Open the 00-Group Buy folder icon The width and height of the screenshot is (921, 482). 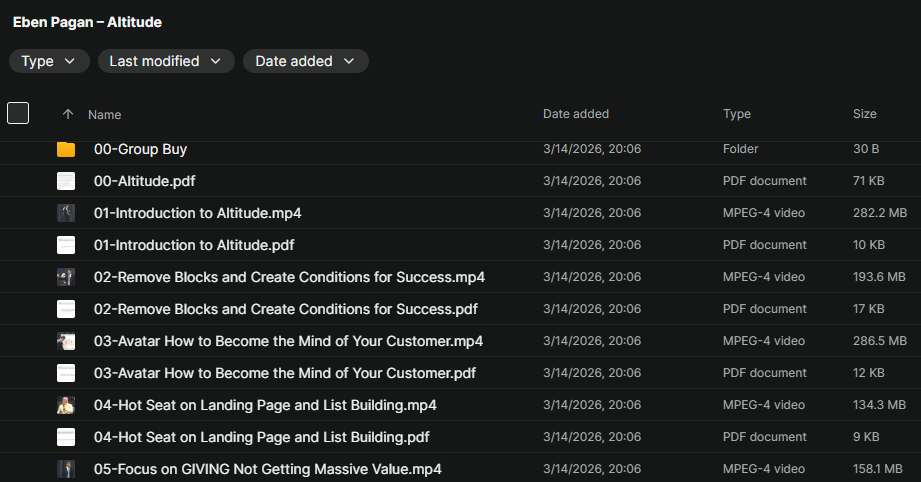click(x=66, y=149)
